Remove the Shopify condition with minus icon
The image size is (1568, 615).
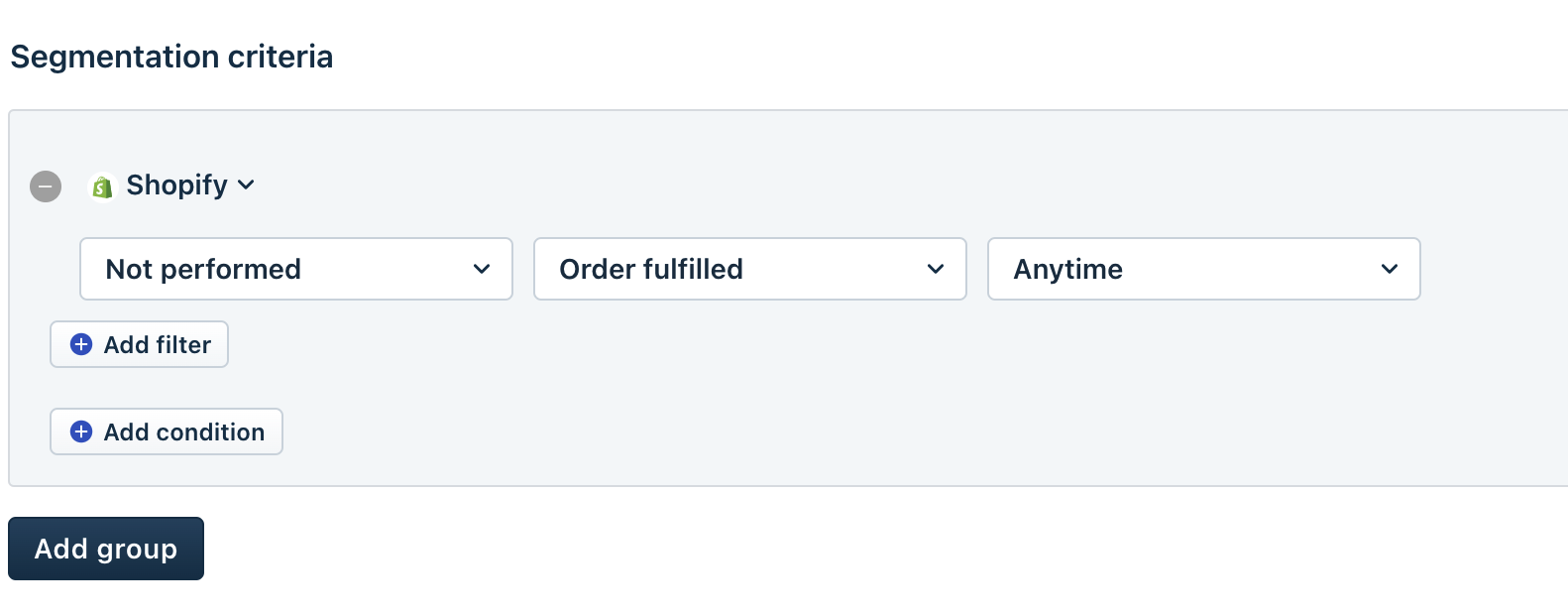46,186
